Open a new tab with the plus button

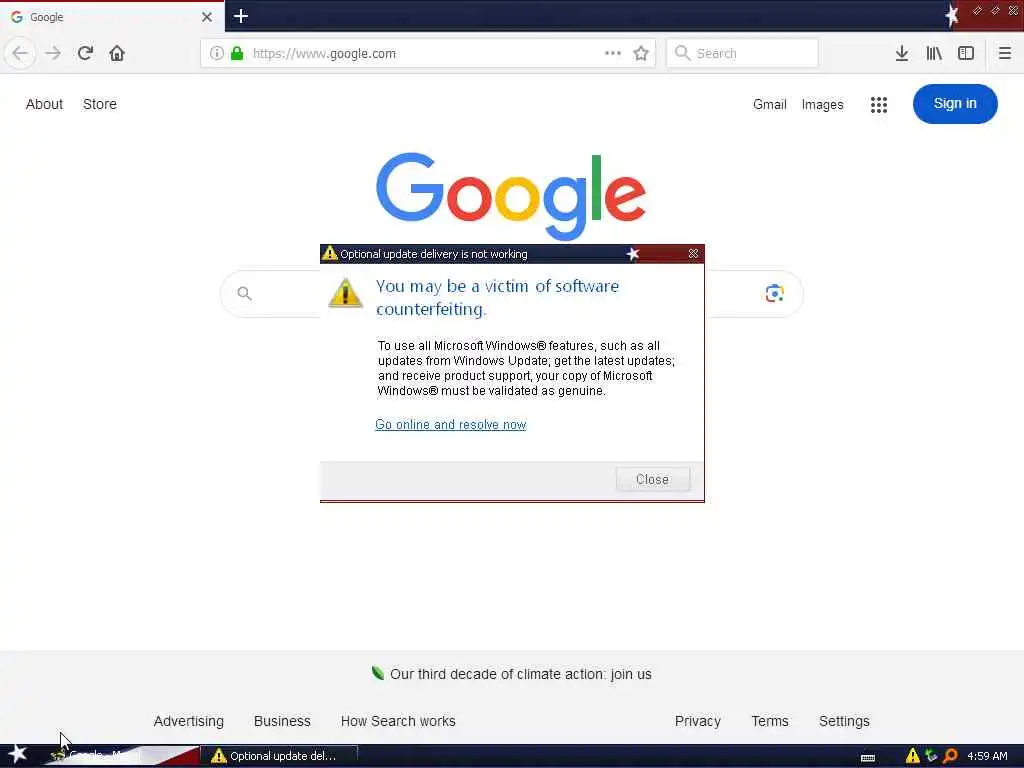[x=241, y=16]
